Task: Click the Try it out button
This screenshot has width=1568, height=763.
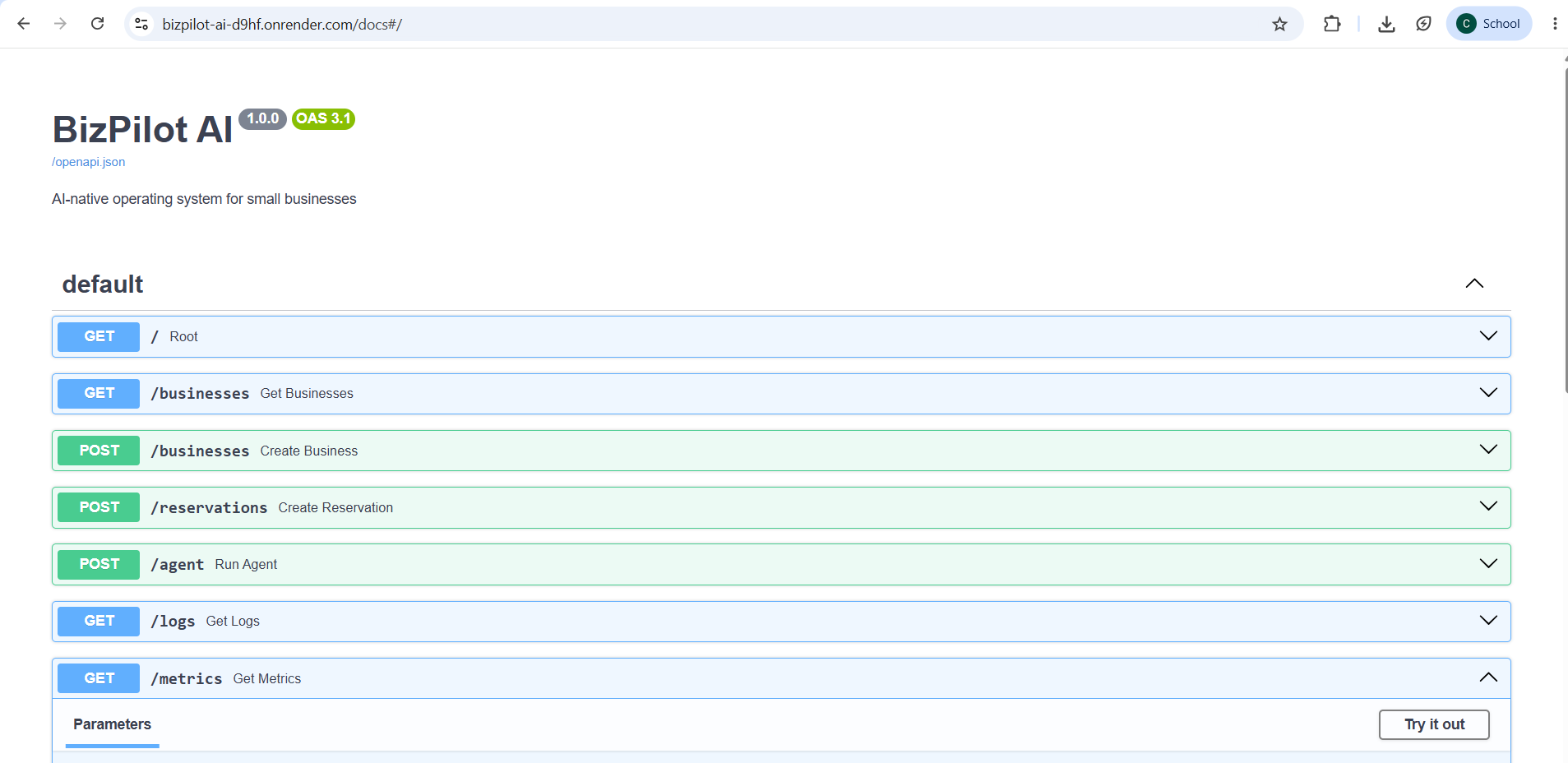Action: coord(1434,724)
